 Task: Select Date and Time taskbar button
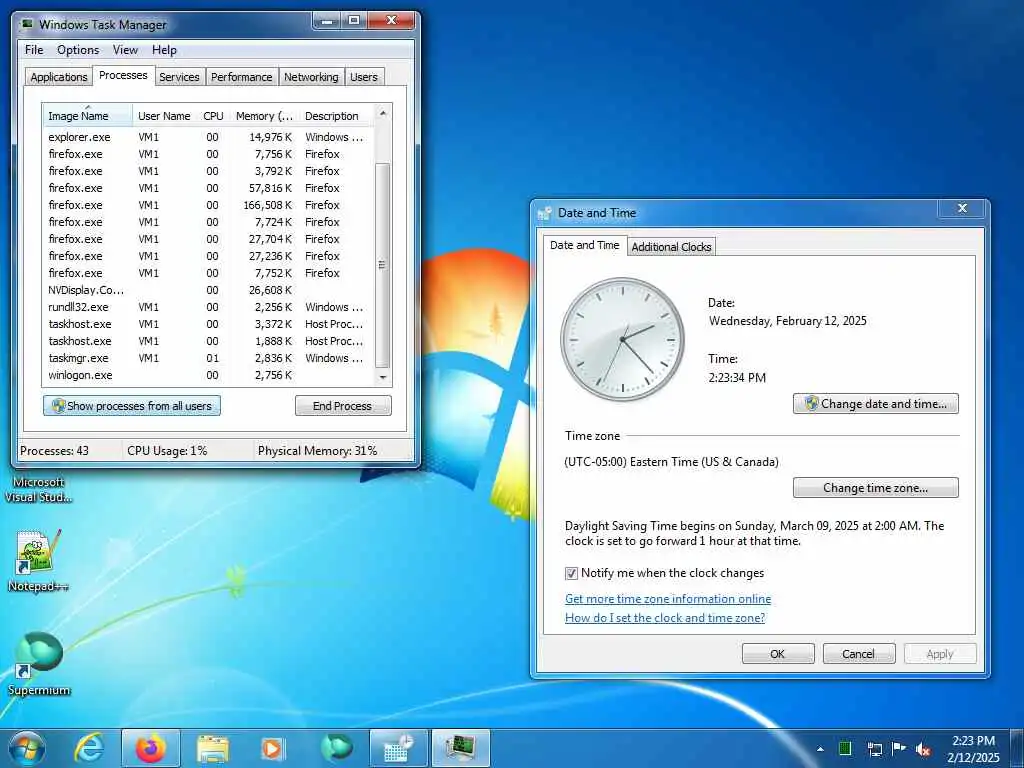(x=398, y=748)
